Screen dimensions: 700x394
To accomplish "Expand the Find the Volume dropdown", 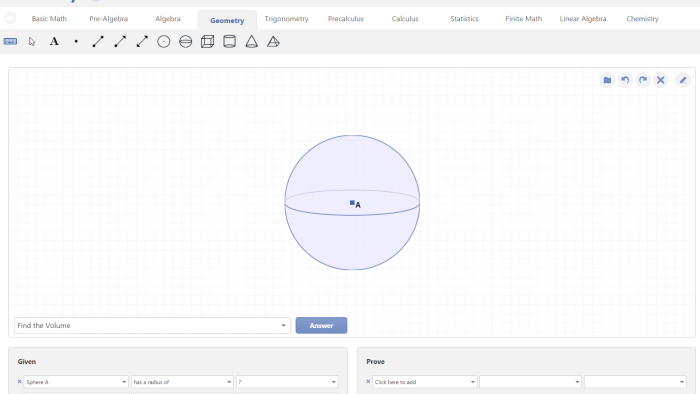I will point(152,325).
